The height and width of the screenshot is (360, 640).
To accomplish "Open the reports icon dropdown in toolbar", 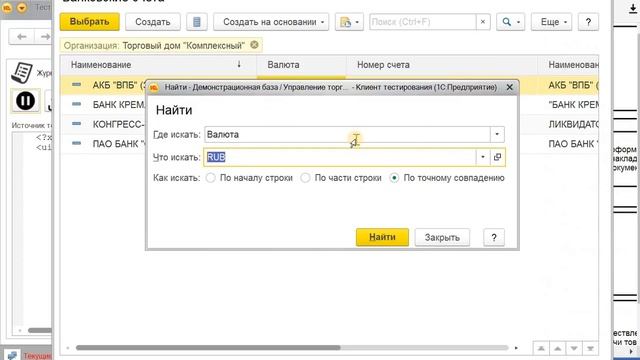I will click(x=349, y=22).
